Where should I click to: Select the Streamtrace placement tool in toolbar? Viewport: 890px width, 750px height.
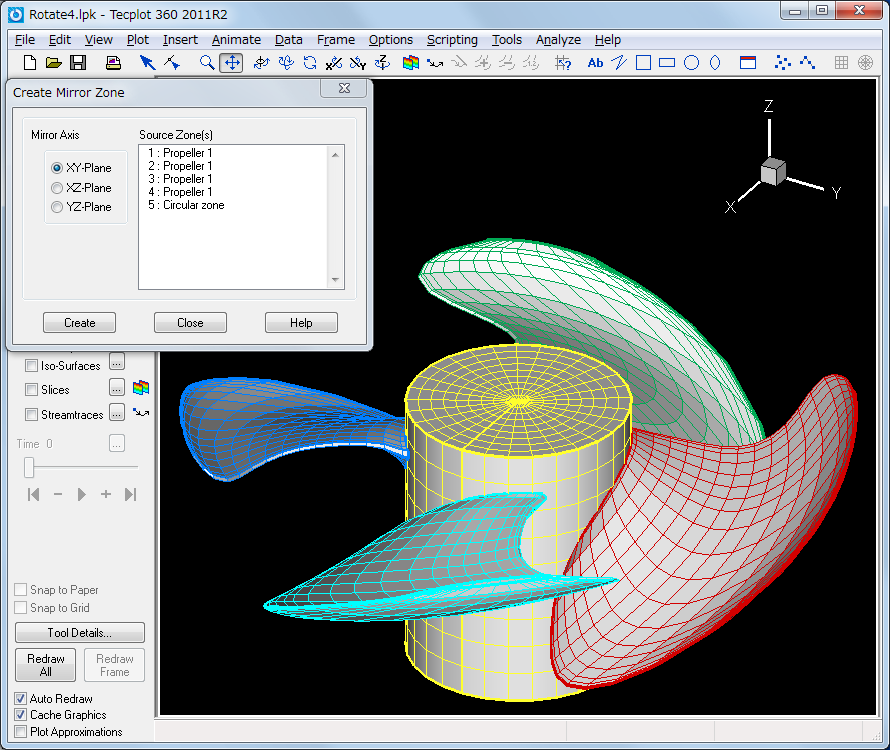point(435,63)
